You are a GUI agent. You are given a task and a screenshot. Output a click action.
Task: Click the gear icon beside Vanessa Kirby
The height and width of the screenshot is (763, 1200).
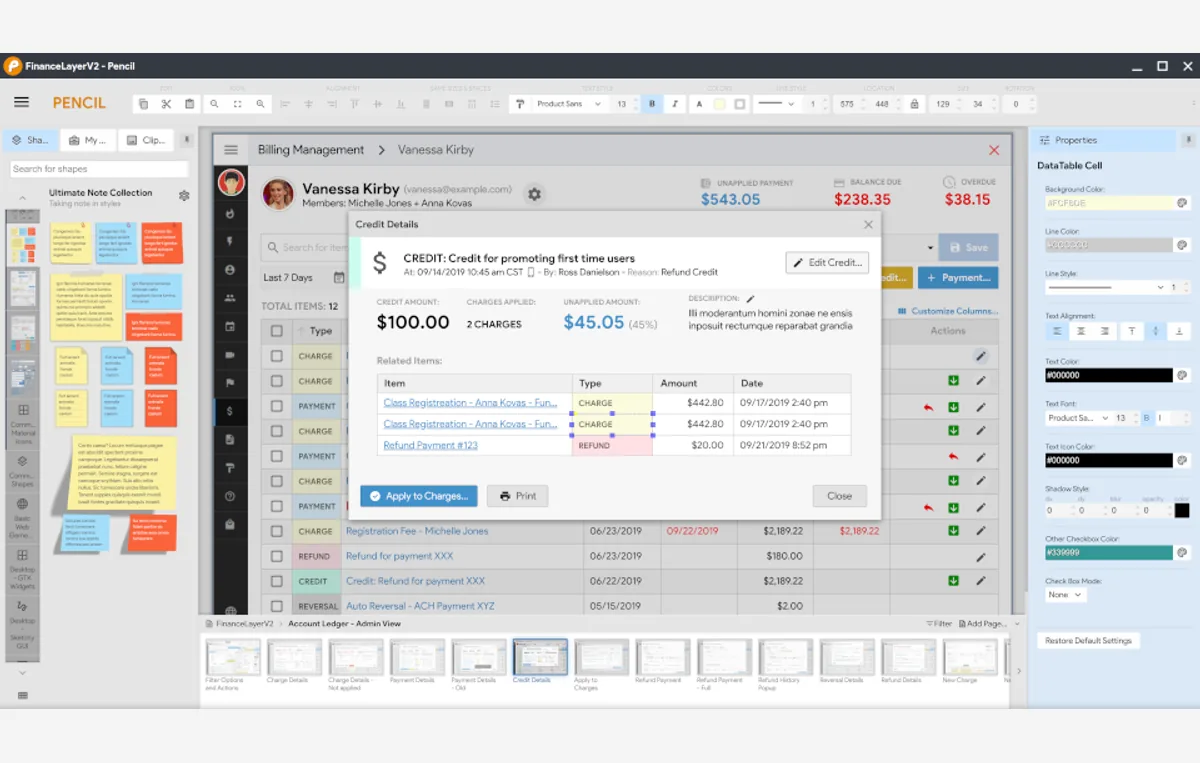click(535, 194)
